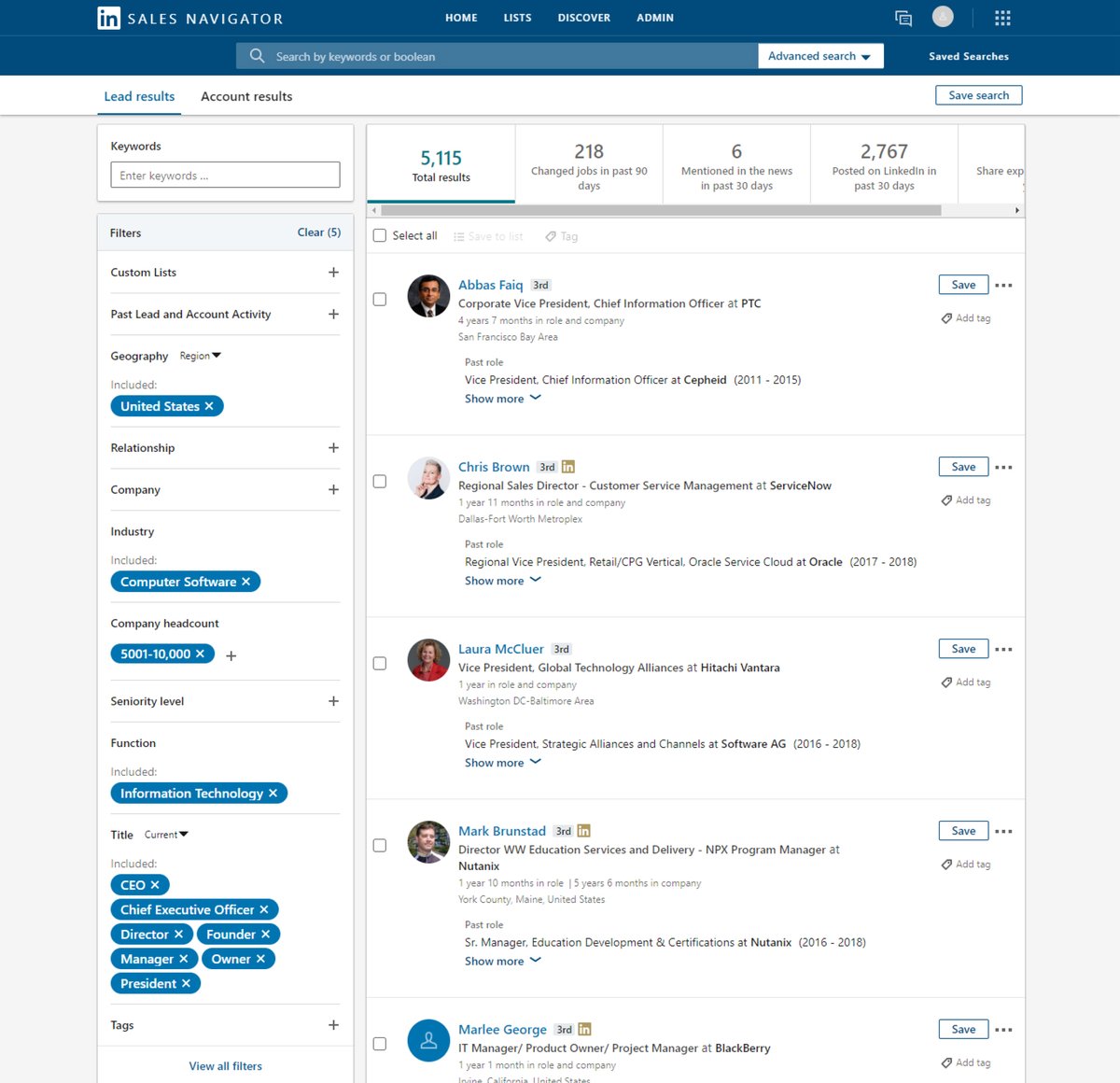This screenshot has height=1083, width=1120.
Task: Open more options for Laura McCluer
Action: (1003, 650)
